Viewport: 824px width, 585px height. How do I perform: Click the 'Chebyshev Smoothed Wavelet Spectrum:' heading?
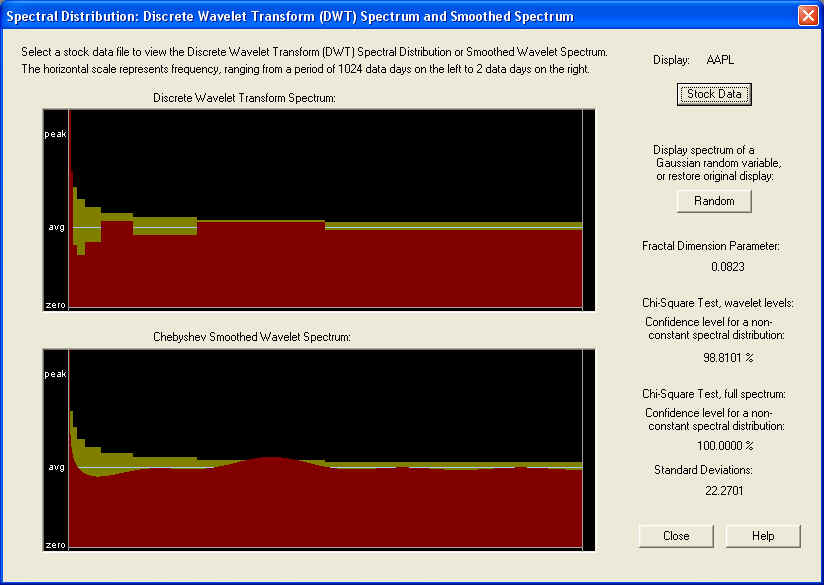(252, 337)
